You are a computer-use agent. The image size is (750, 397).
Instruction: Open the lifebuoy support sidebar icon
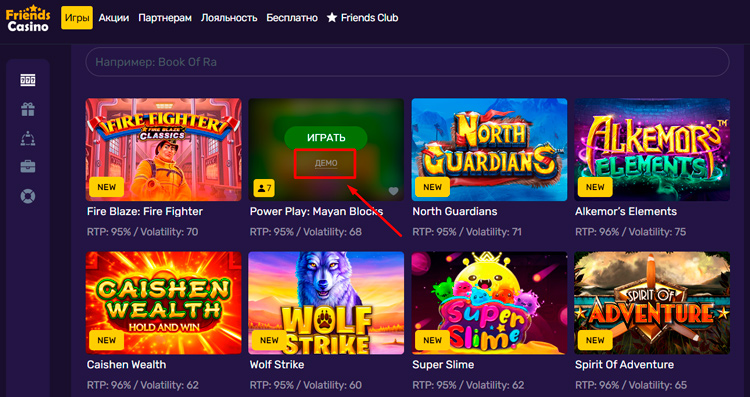pos(28,196)
